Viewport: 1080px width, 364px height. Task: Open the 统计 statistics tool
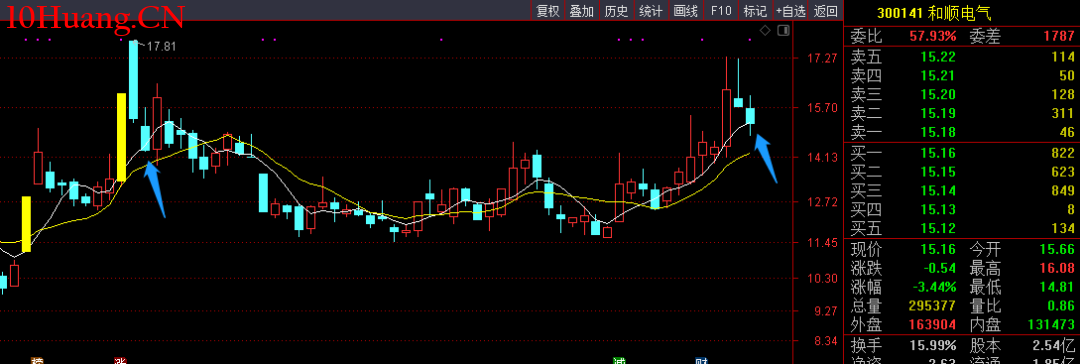[x=651, y=11]
